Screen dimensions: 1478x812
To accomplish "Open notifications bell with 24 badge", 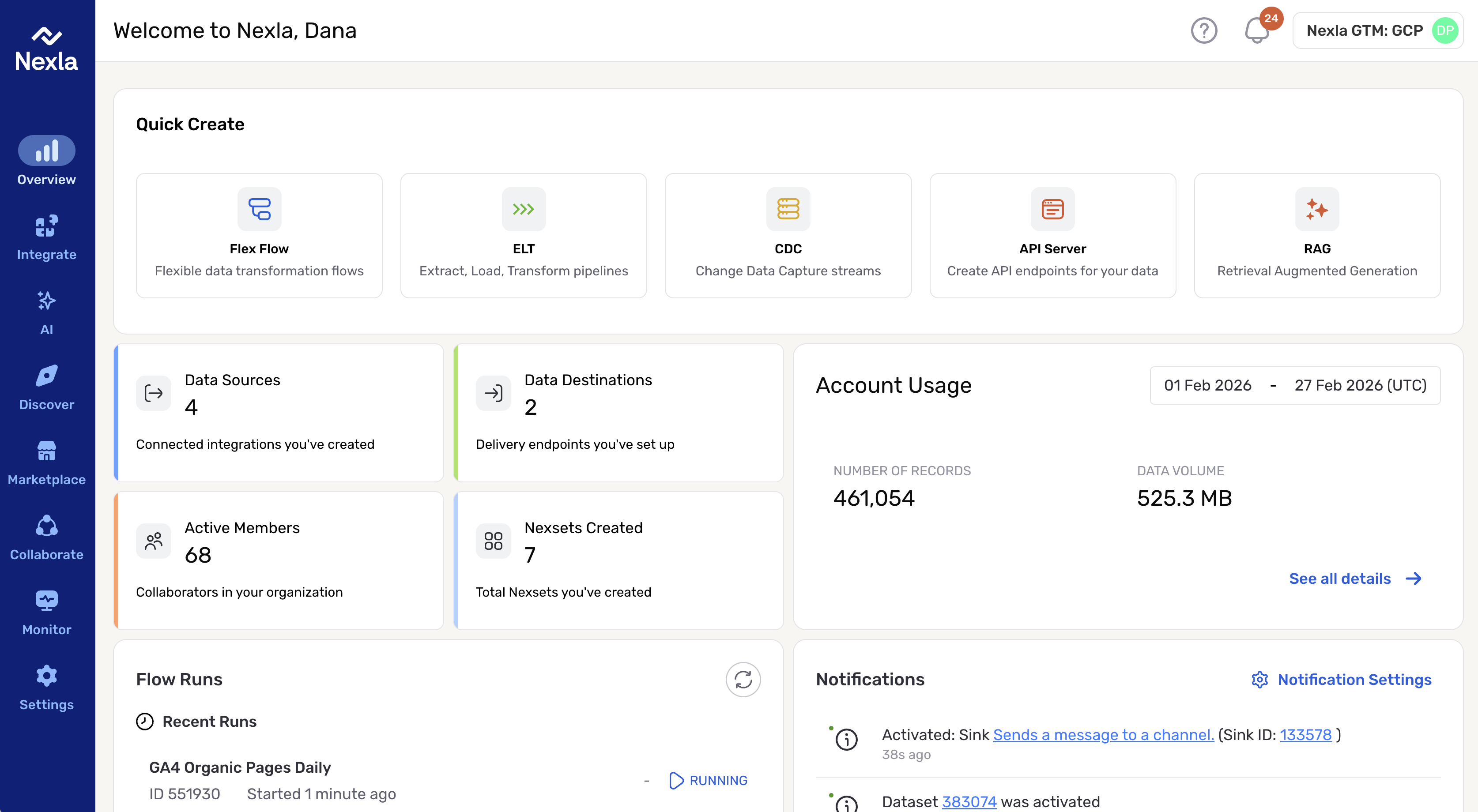I will tap(1256, 30).
